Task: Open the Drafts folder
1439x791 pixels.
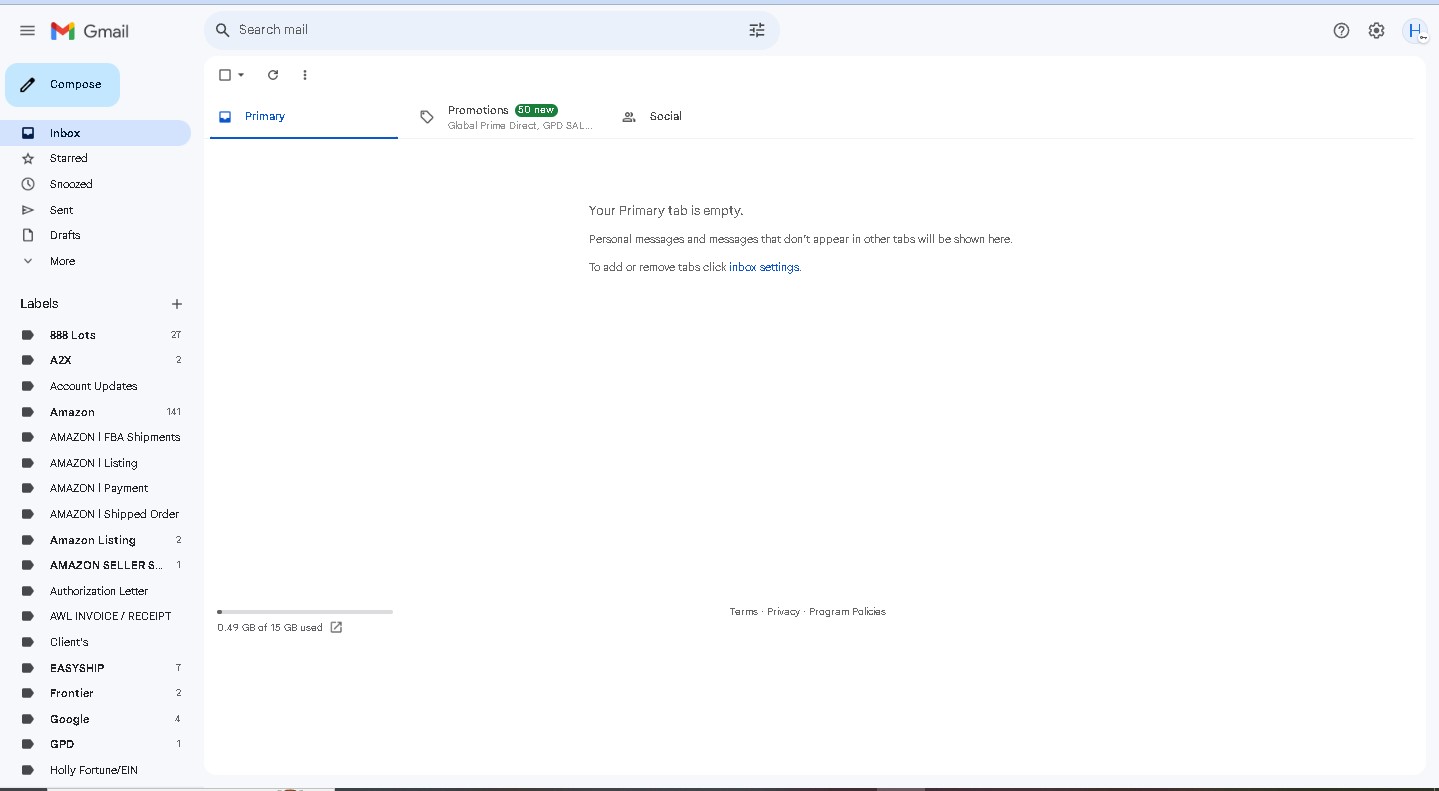Action: 95,235
